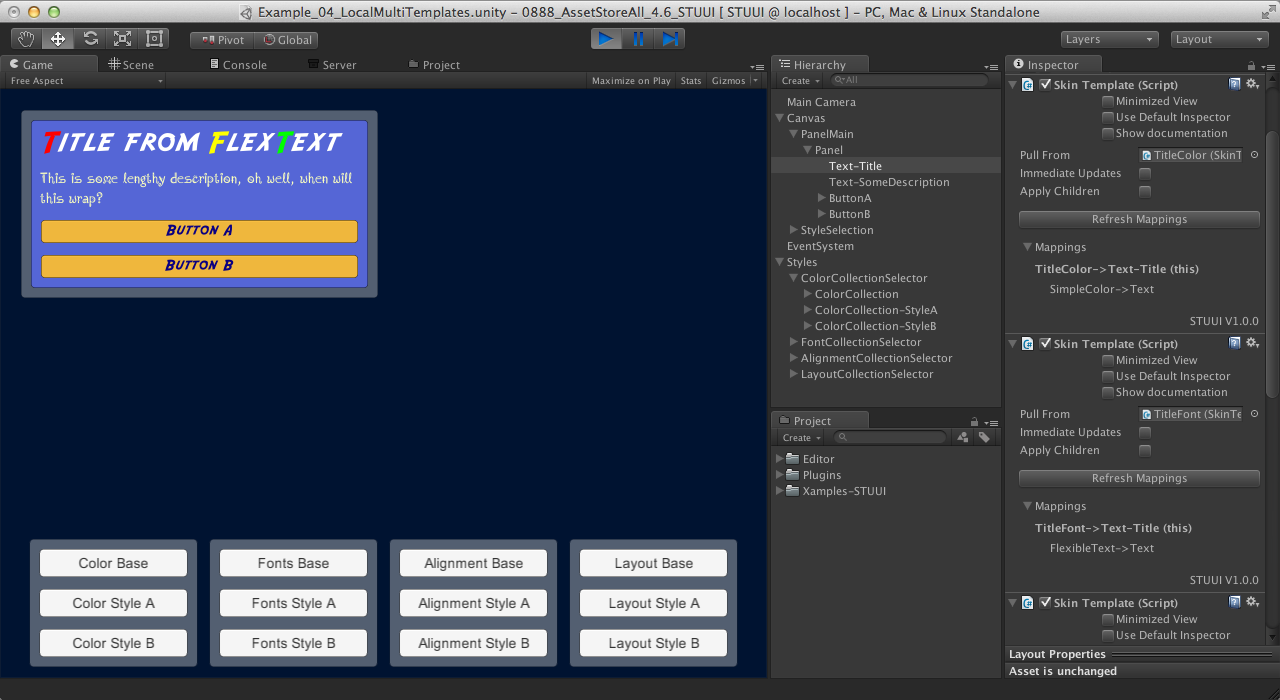1280x700 pixels.
Task: Open the Project tab beside Server
Action: tap(434, 64)
